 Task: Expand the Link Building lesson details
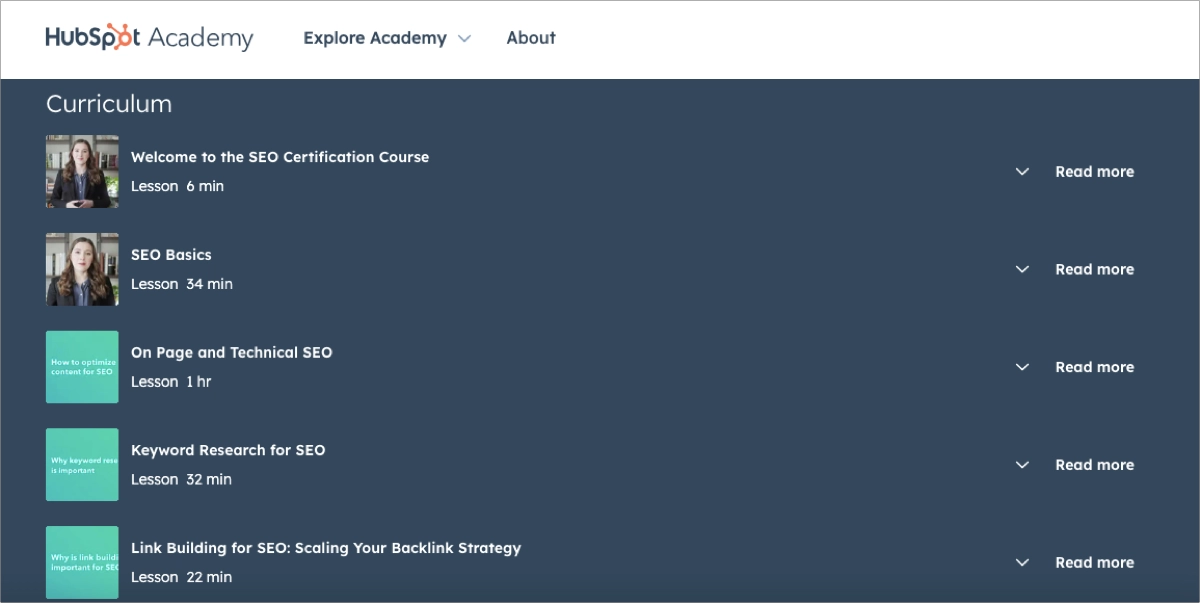click(1022, 562)
